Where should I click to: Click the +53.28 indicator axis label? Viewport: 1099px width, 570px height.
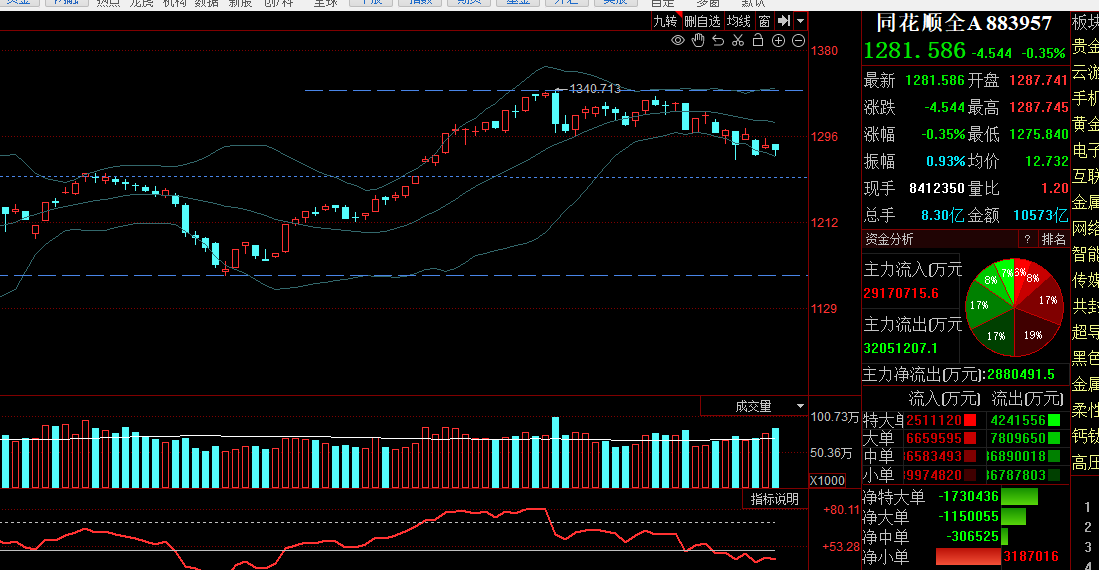click(x=841, y=546)
